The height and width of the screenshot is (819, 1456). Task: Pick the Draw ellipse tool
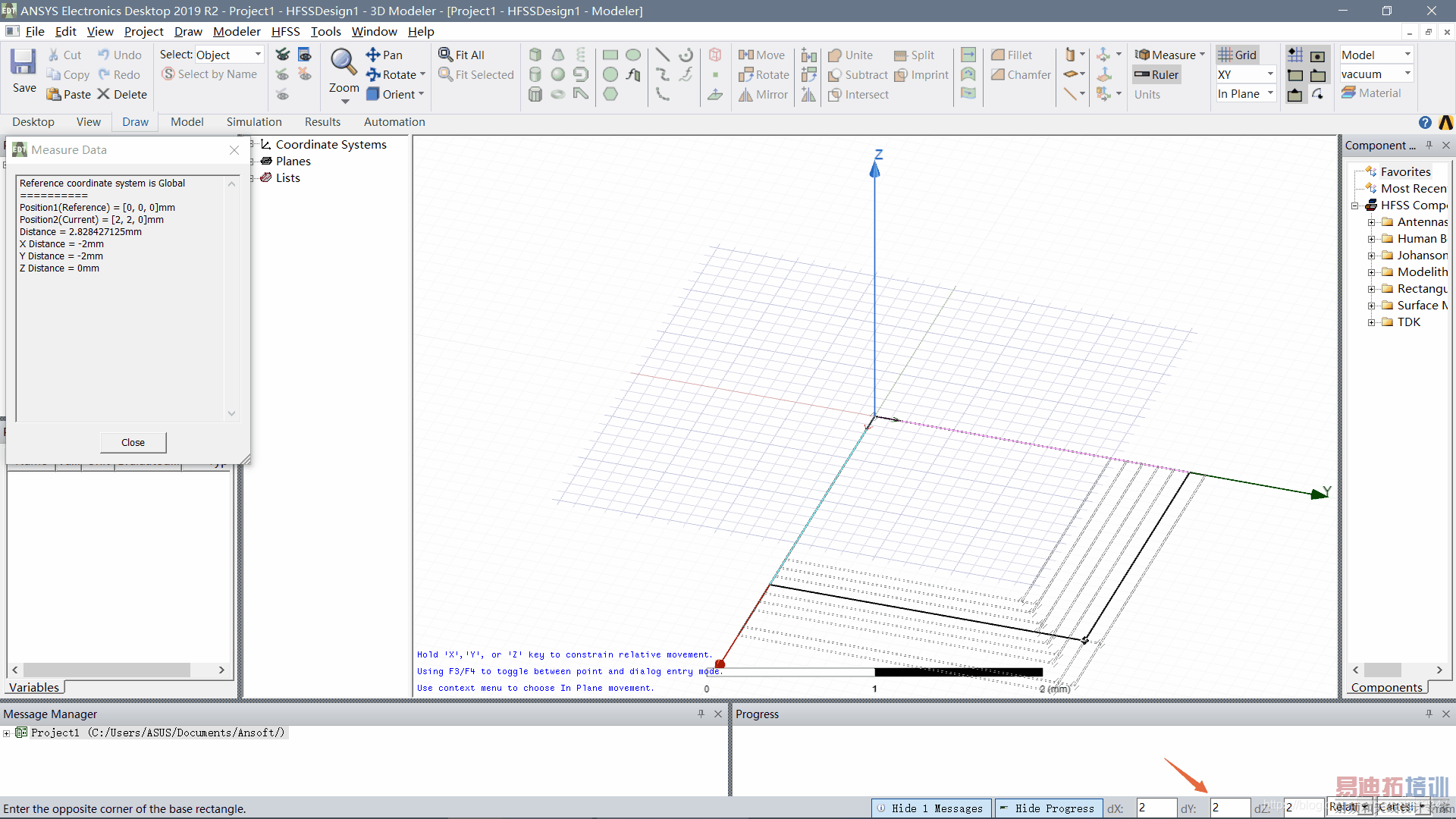click(633, 55)
